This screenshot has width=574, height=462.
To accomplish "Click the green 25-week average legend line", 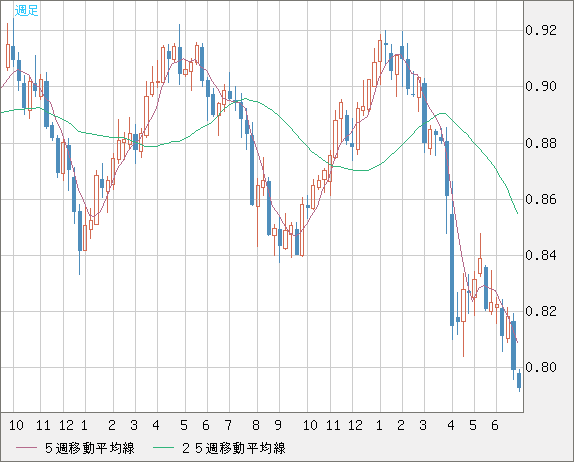I will [x=163, y=448].
